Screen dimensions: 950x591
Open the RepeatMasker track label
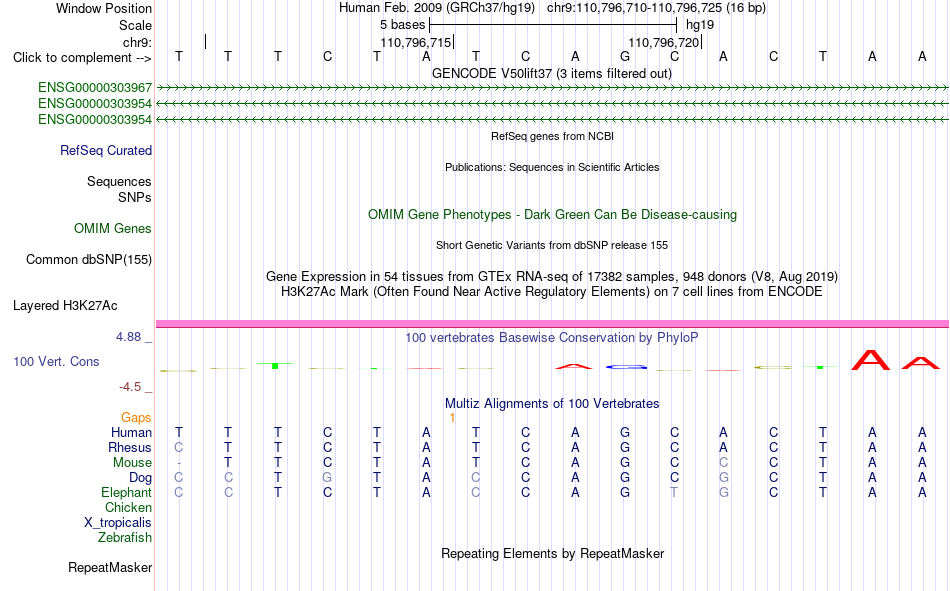click(x=110, y=567)
